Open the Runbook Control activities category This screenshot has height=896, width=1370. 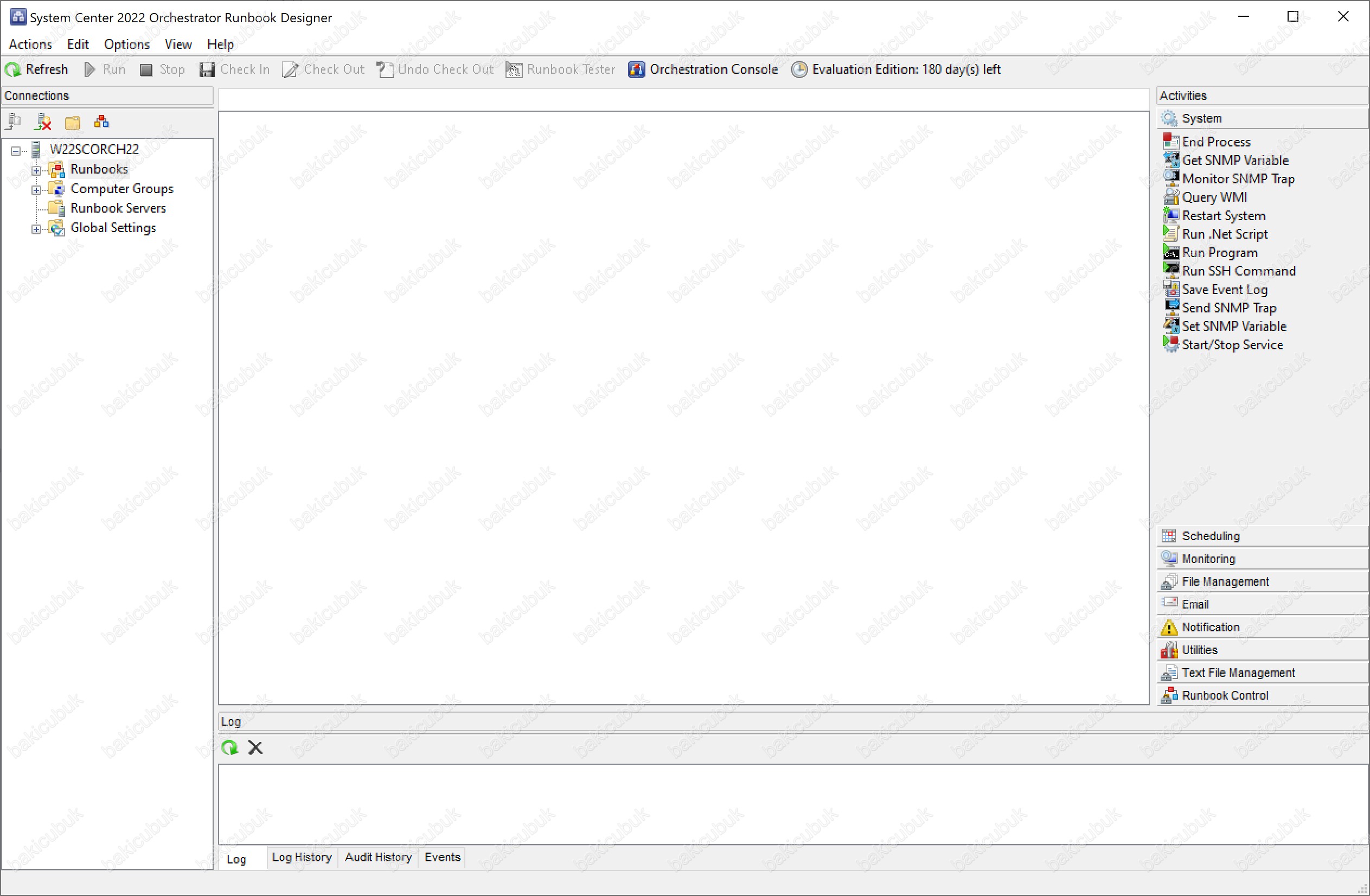coord(1224,696)
